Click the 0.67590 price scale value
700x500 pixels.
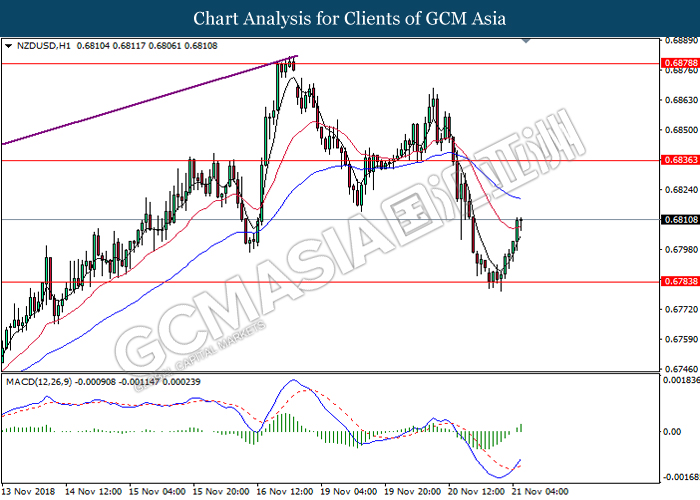point(681,339)
